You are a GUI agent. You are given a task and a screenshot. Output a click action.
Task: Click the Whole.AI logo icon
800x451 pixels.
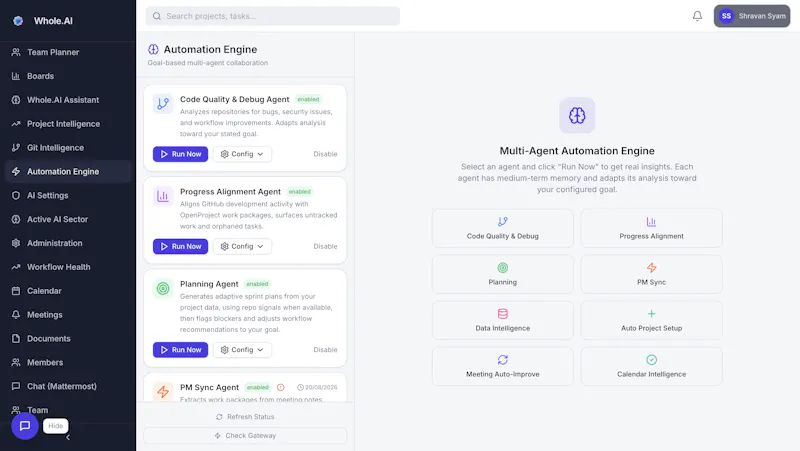click(x=18, y=21)
